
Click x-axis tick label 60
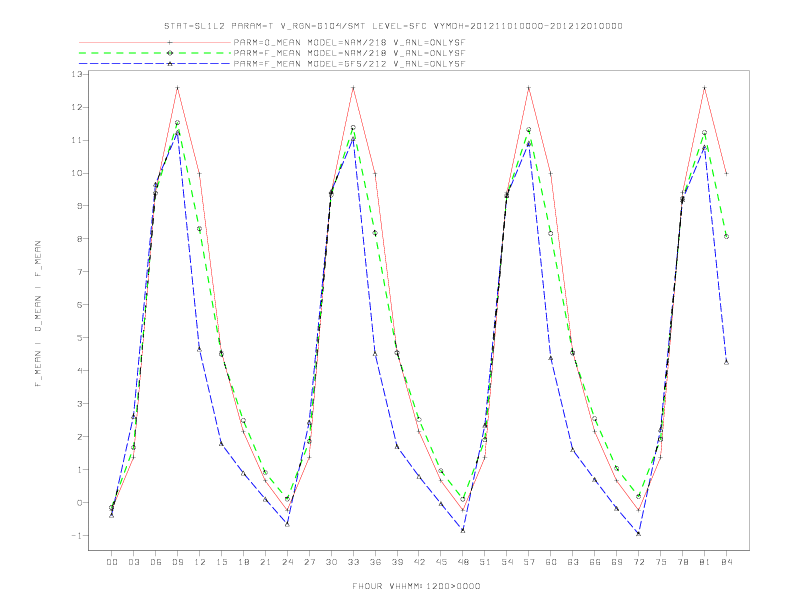pos(551,562)
